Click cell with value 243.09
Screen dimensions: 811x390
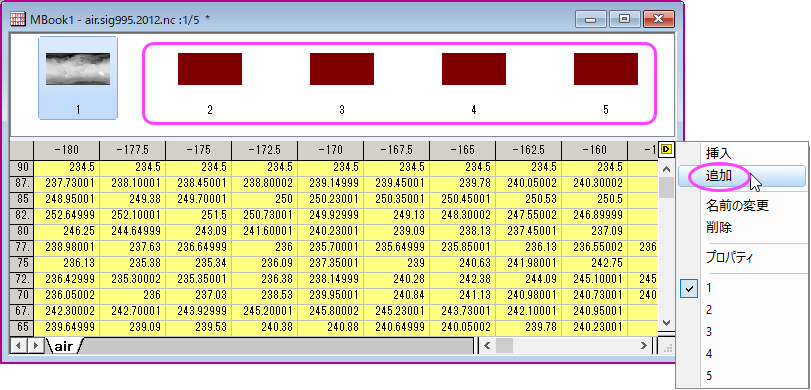pos(199,232)
